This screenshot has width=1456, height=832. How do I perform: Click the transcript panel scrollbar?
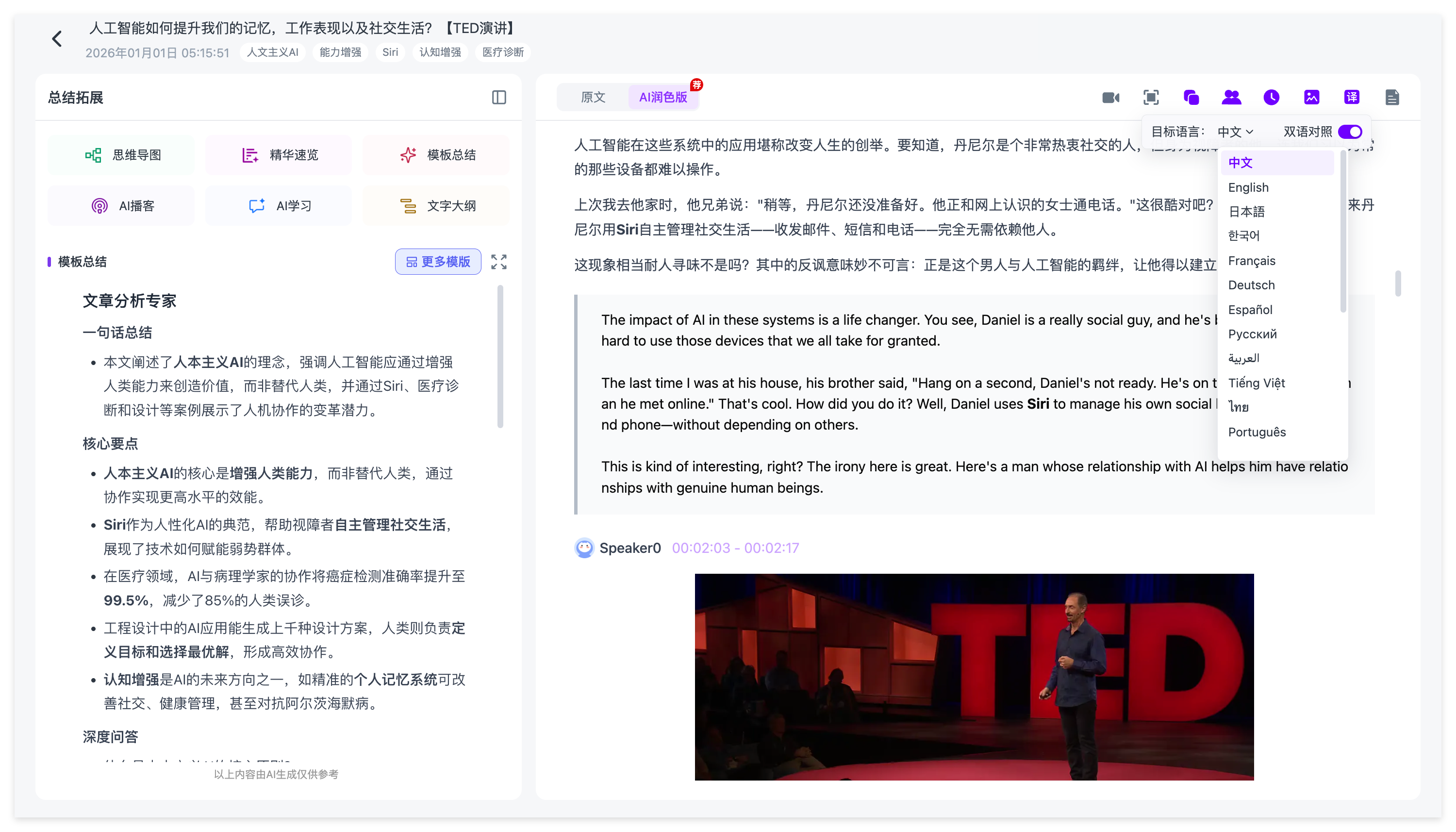point(1398,283)
